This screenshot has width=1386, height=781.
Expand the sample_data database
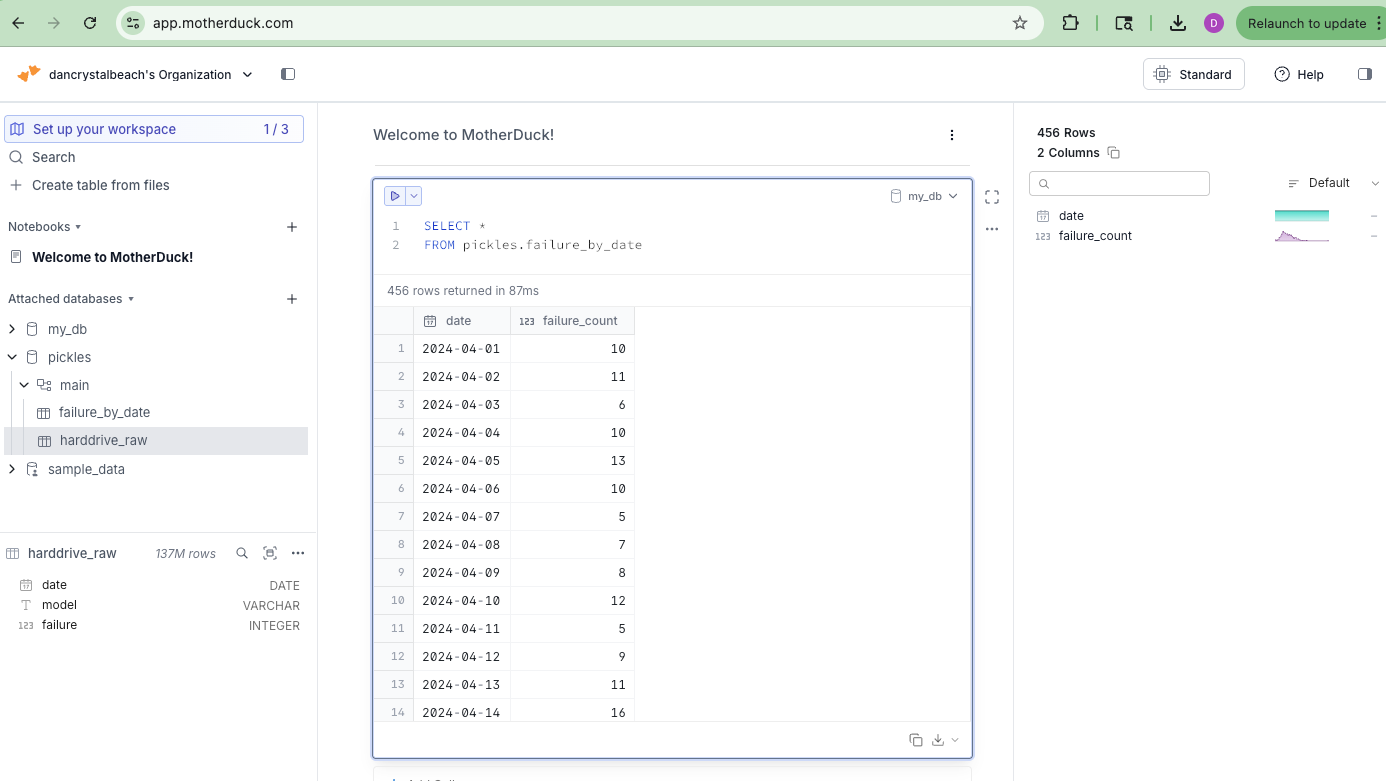12,469
